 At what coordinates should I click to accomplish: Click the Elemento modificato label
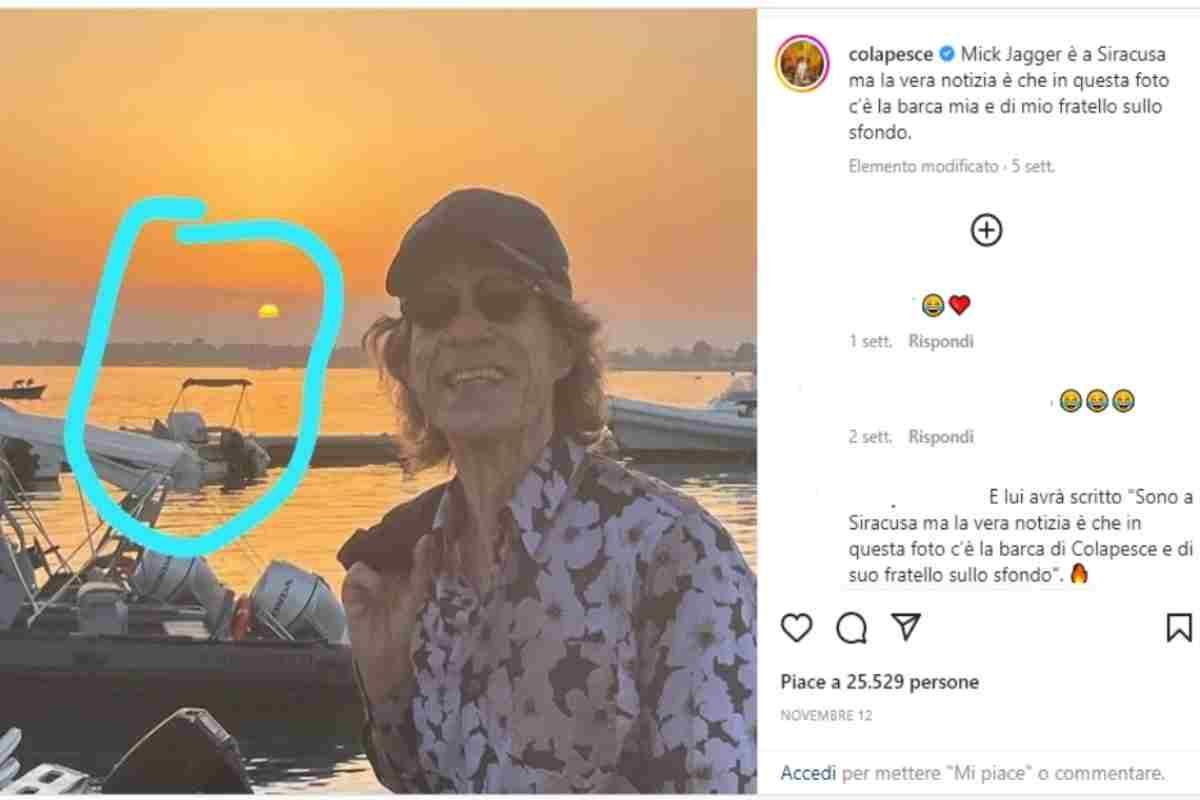(923, 167)
